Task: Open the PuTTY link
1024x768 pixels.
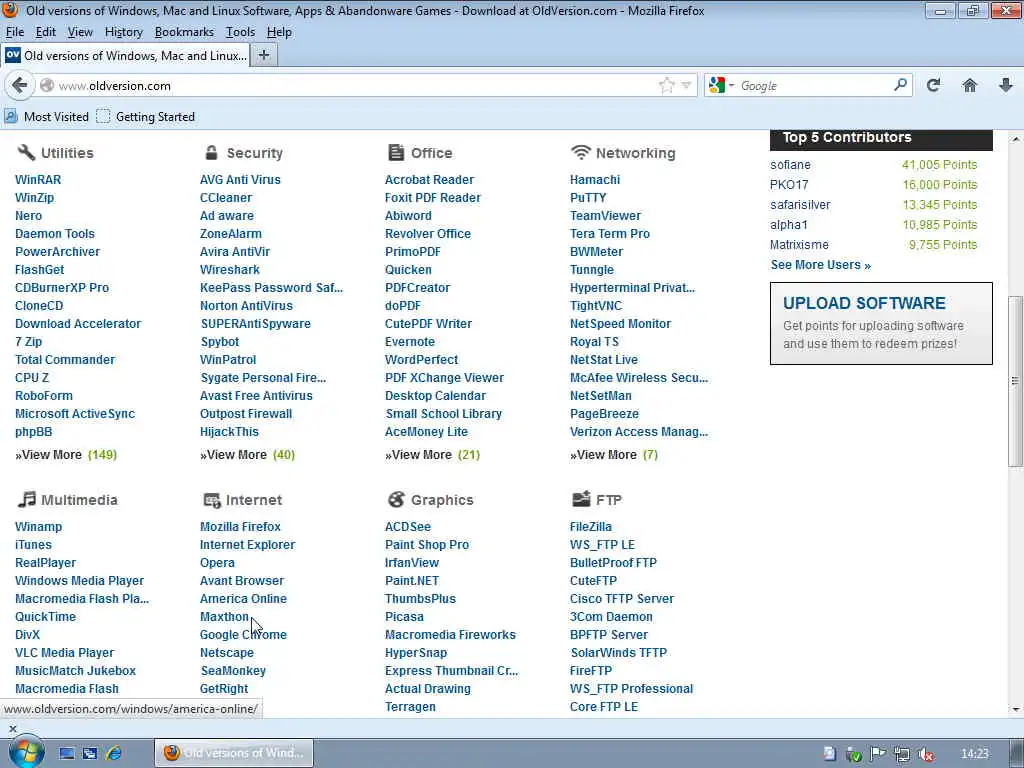Action: click(588, 198)
